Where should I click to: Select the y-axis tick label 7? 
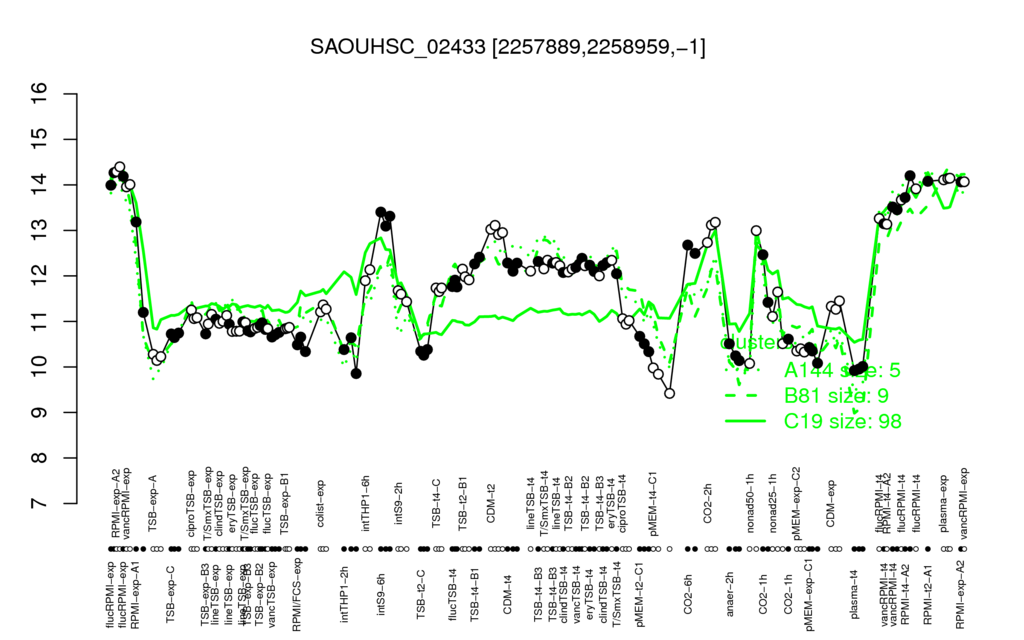39,504
